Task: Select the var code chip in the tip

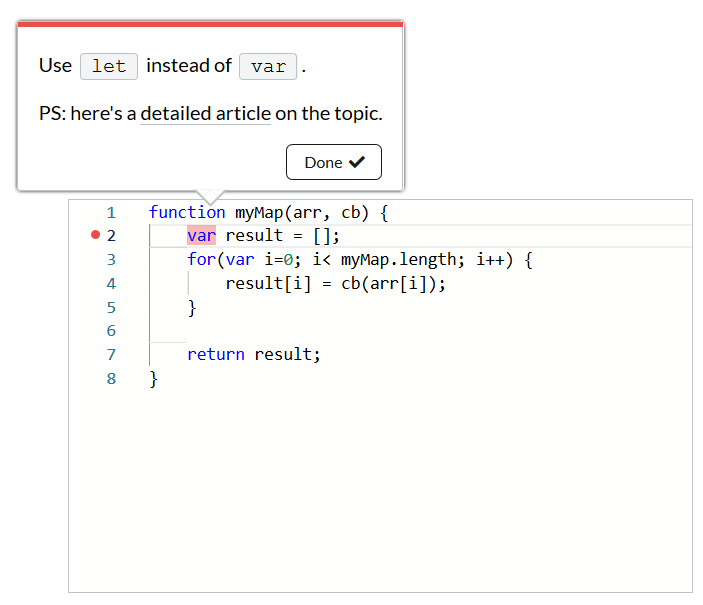Action: click(x=268, y=66)
